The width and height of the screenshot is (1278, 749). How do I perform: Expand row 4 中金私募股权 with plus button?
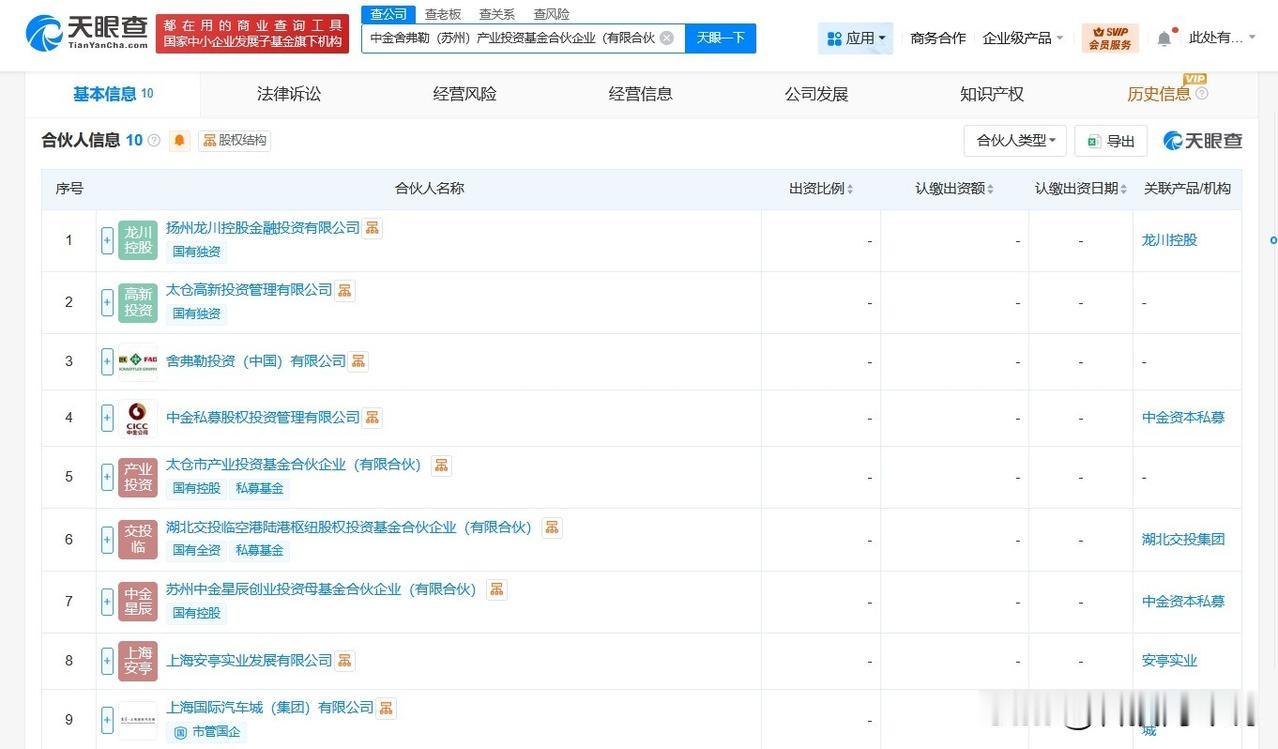(107, 418)
